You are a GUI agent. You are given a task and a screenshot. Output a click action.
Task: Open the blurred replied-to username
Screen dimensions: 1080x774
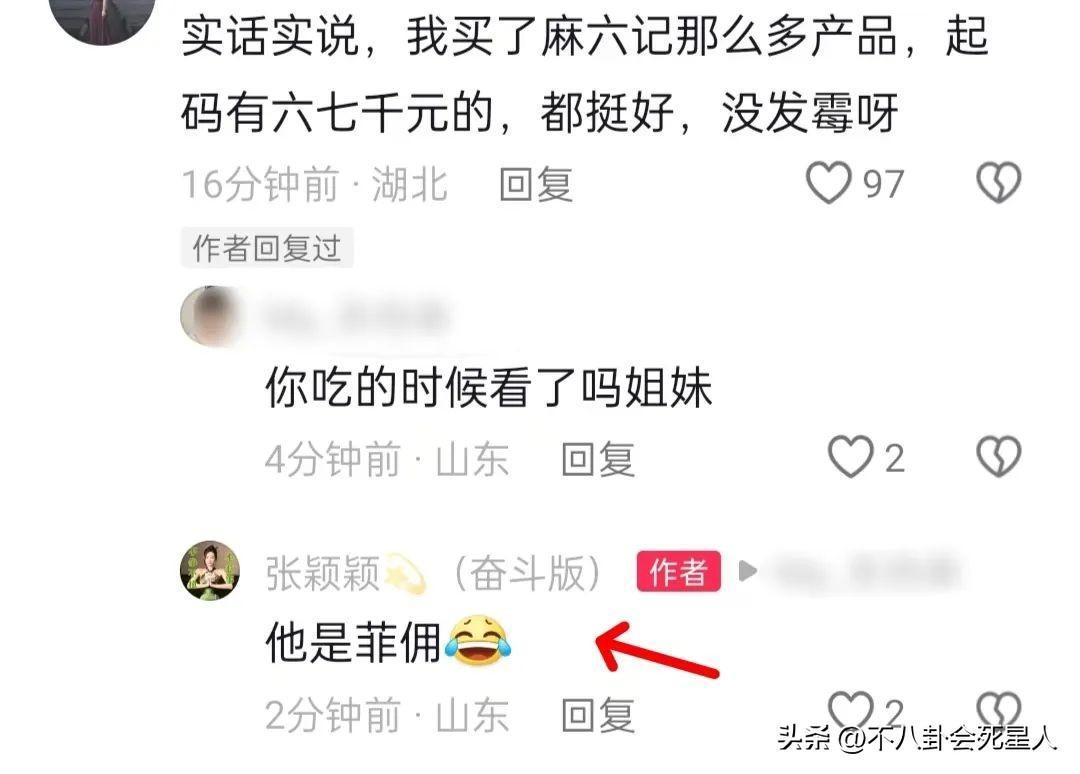[865, 572]
